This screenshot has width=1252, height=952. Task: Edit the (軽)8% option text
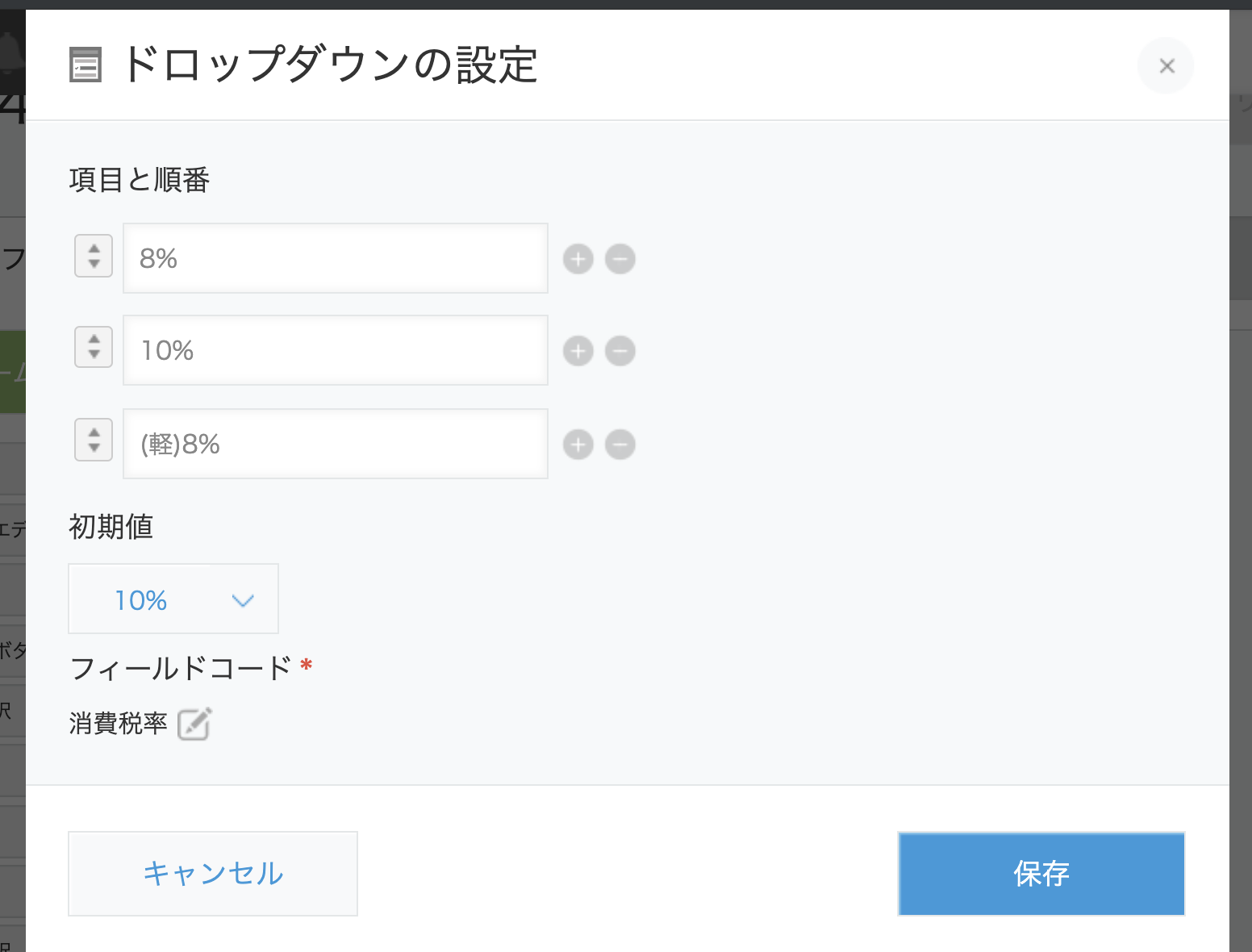(x=335, y=444)
